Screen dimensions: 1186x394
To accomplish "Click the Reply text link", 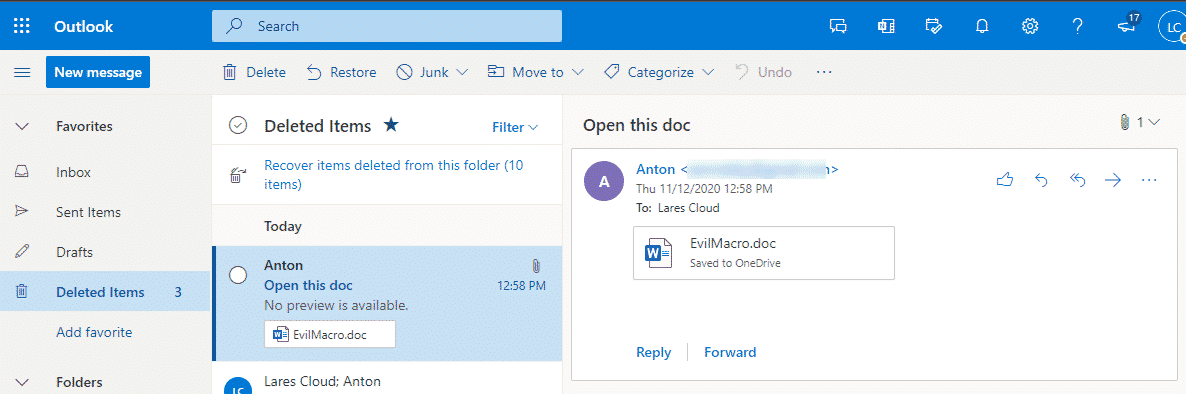I will pyautogui.click(x=654, y=352).
